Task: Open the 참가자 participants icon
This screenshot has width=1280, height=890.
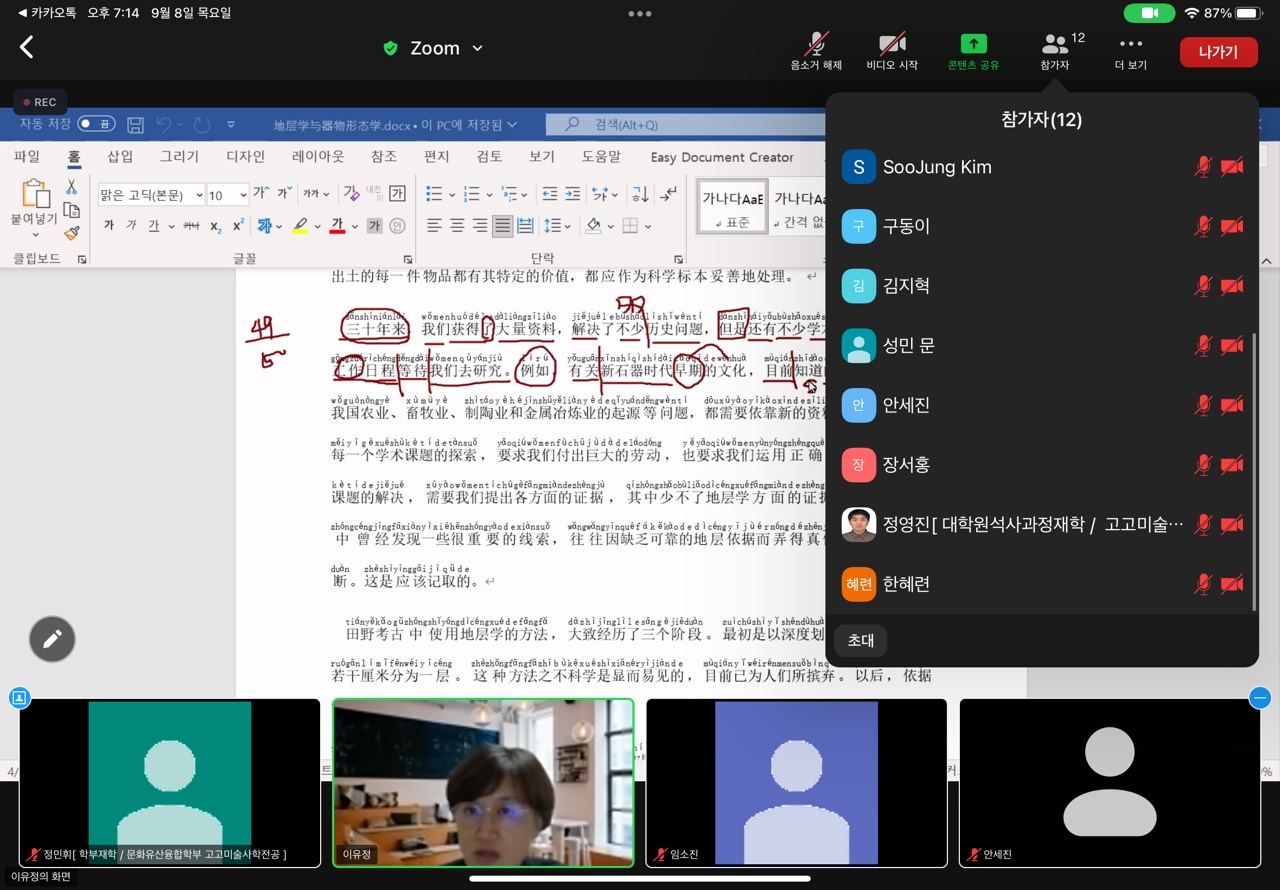Action: click(1055, 45)
